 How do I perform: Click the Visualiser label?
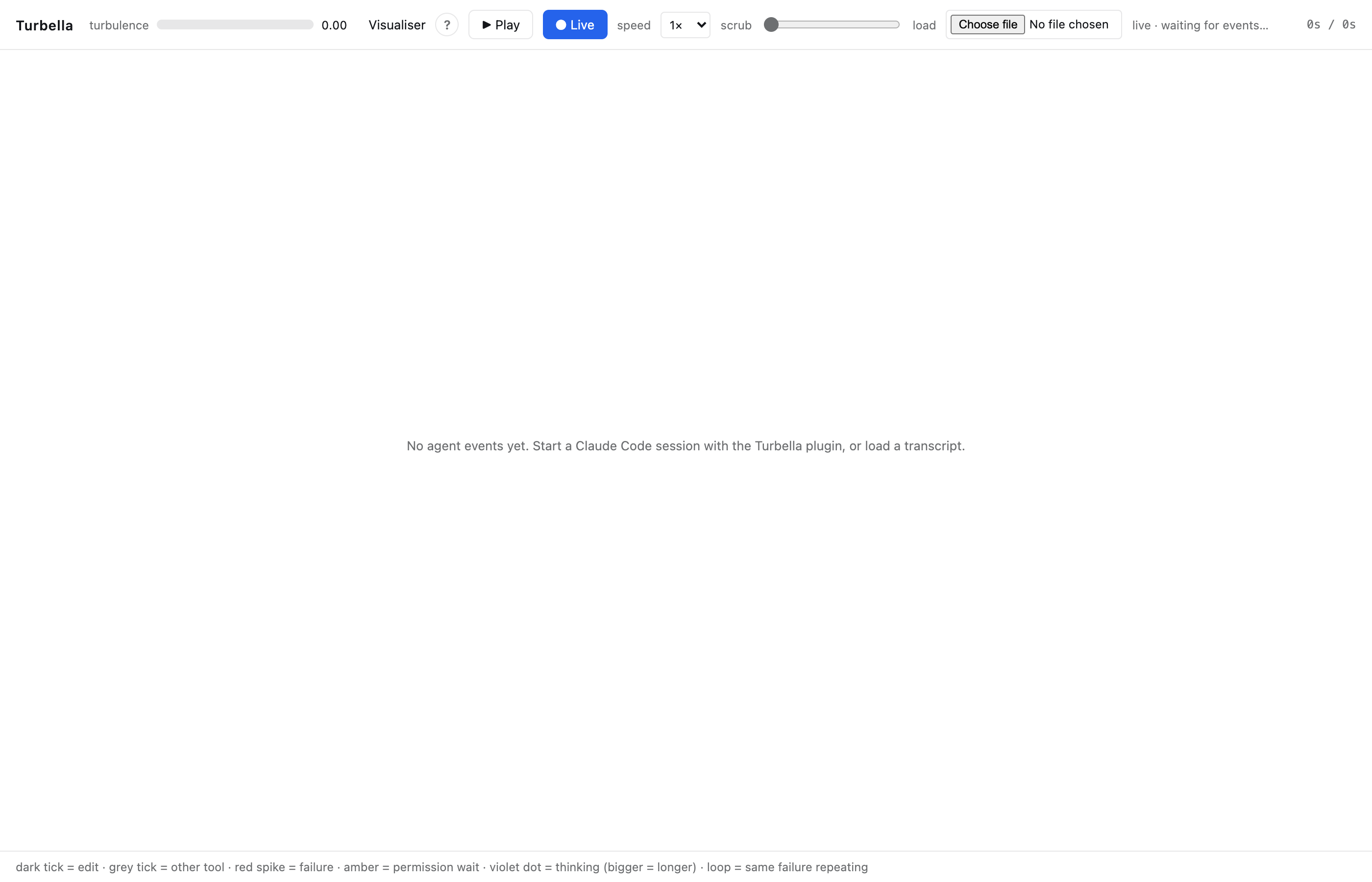(x=397, y=25)
